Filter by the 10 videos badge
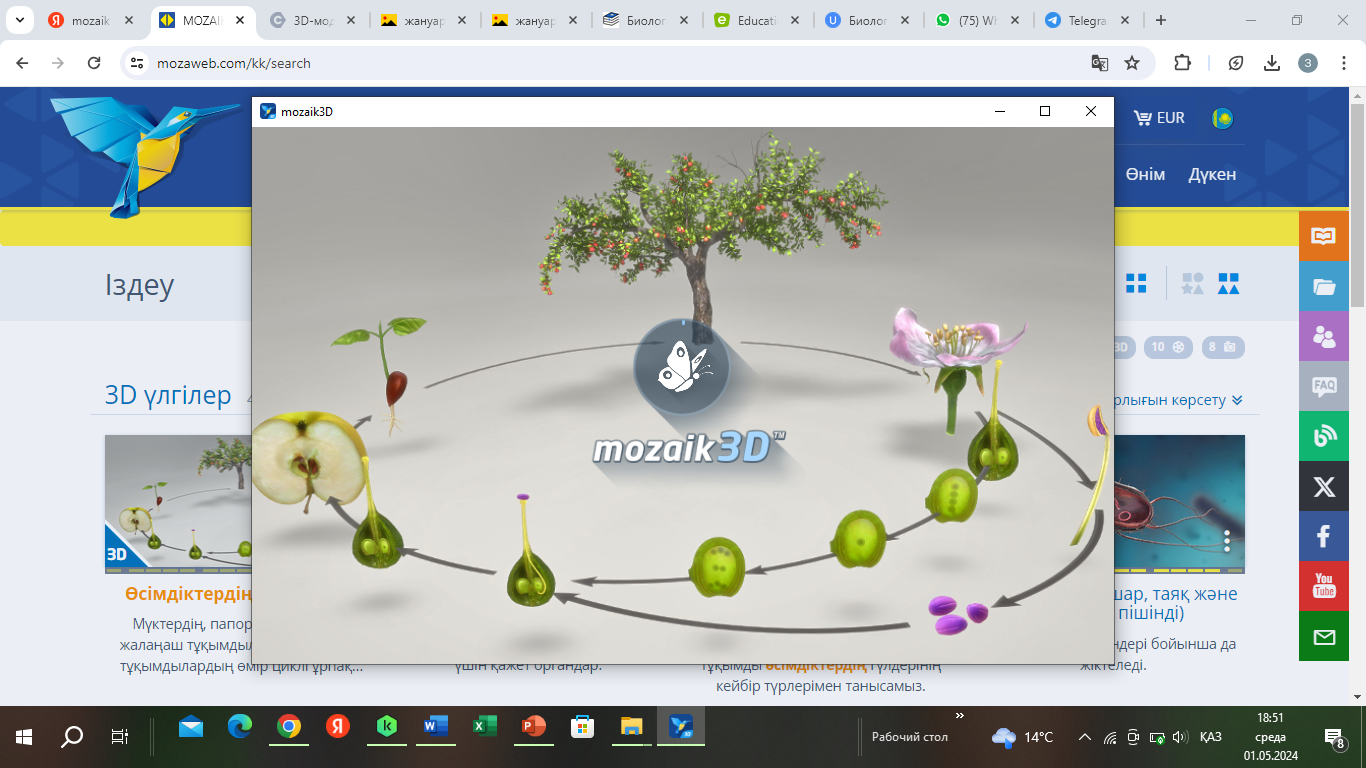 [x=1168, y=347]
